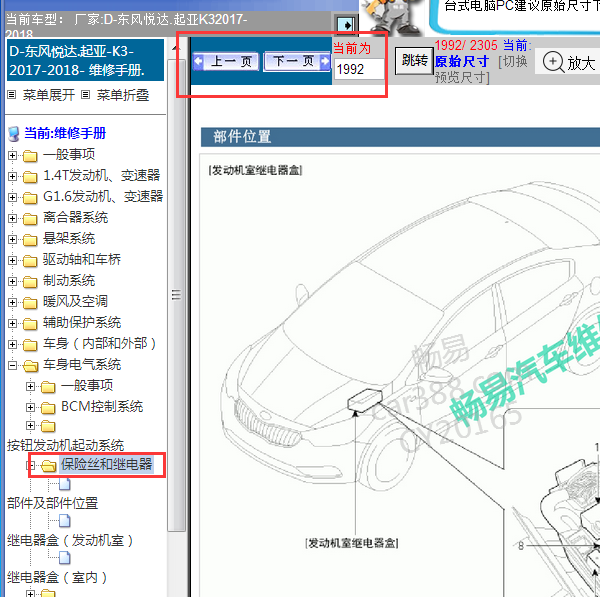Screen dimensions: 600x597
Task: Click the 跳转 jump button
Action: click(414, 60)
